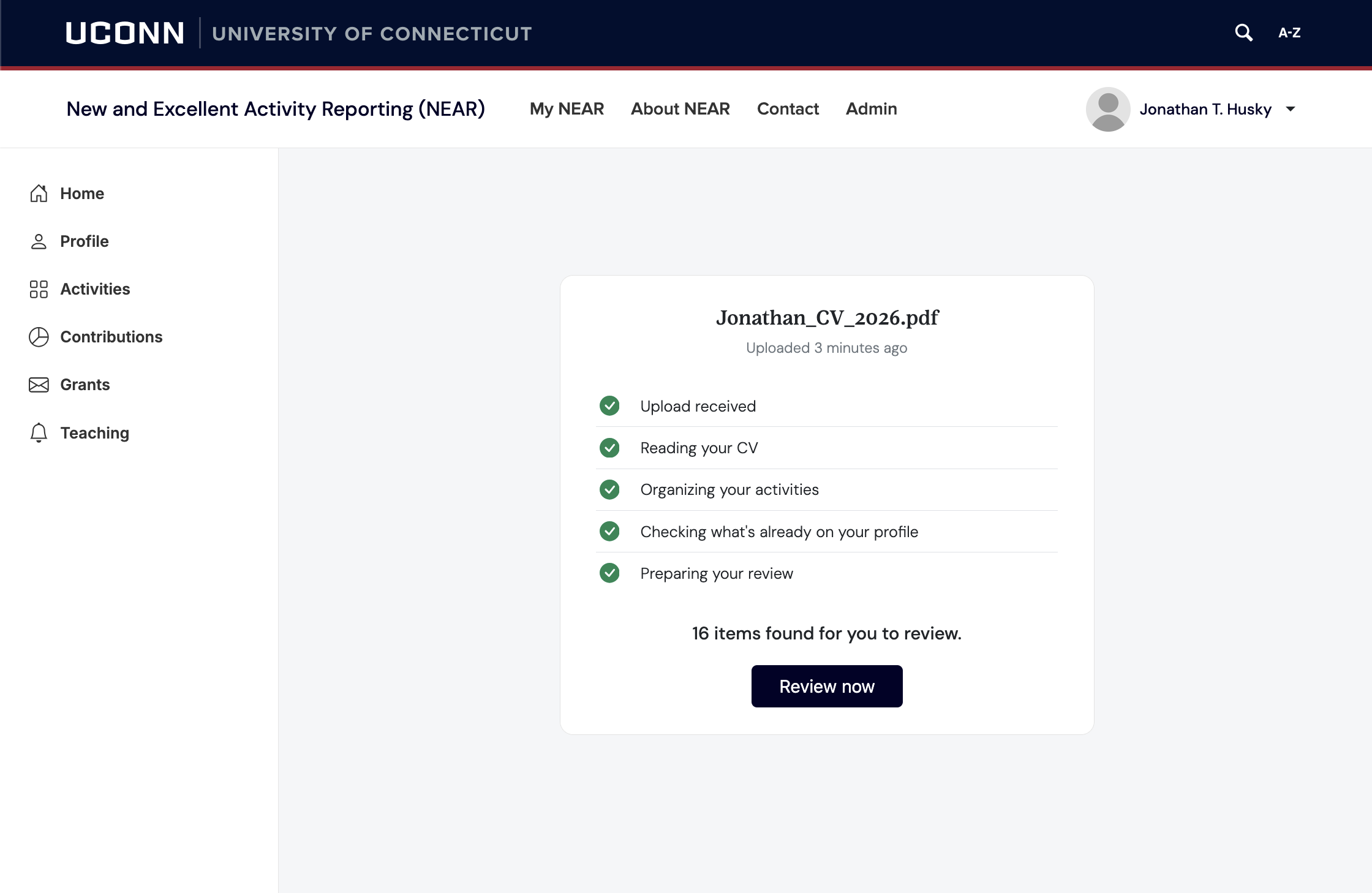Open the Profile sidebar link
The width and height of the screenshot is (1372, 893).
pos(85,241)
